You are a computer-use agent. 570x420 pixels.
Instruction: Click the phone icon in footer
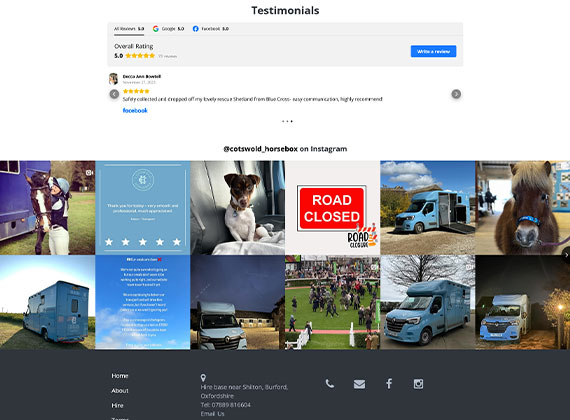coord(330,384)
